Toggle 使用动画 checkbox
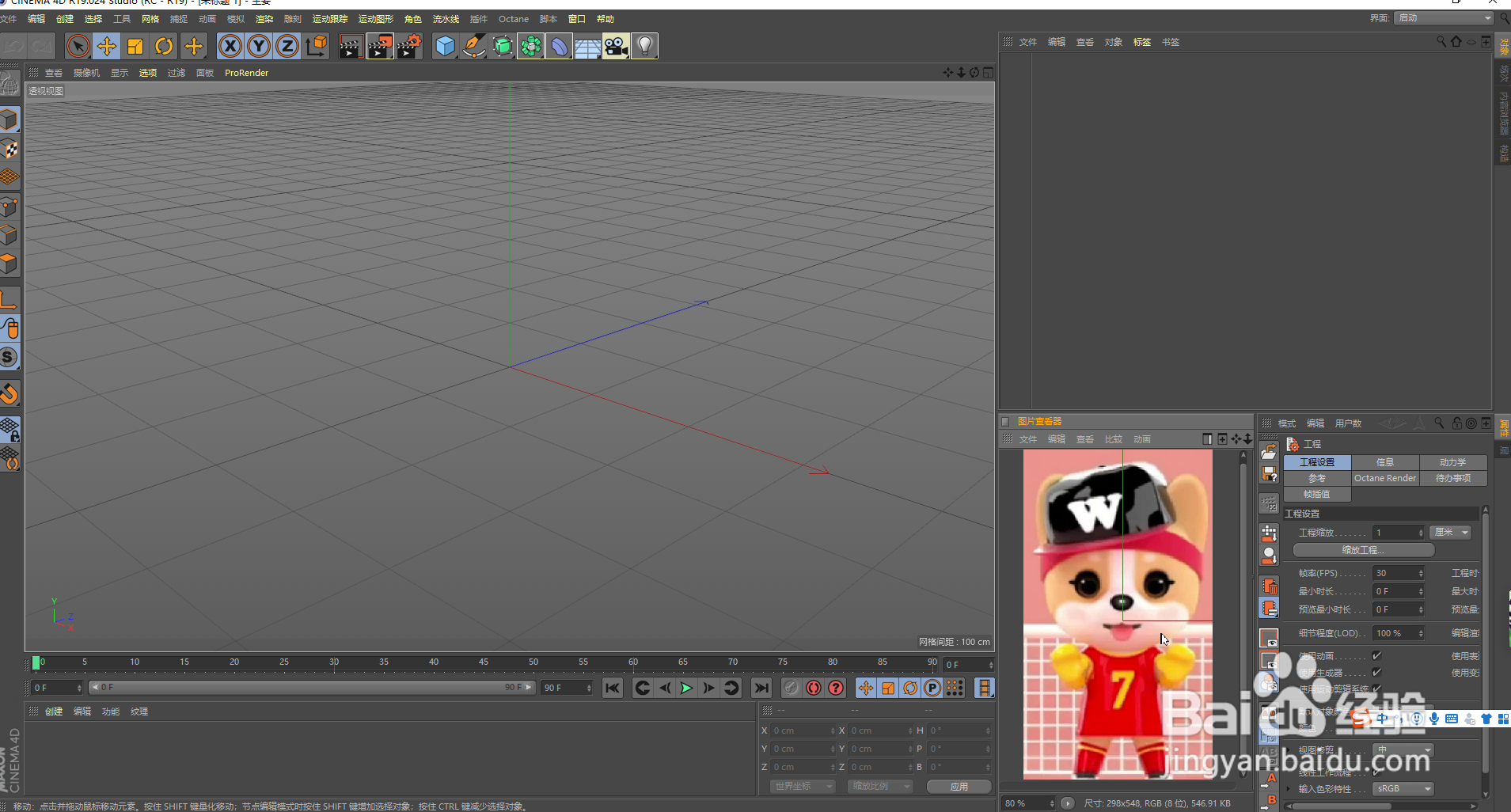 pos(1376,655)
